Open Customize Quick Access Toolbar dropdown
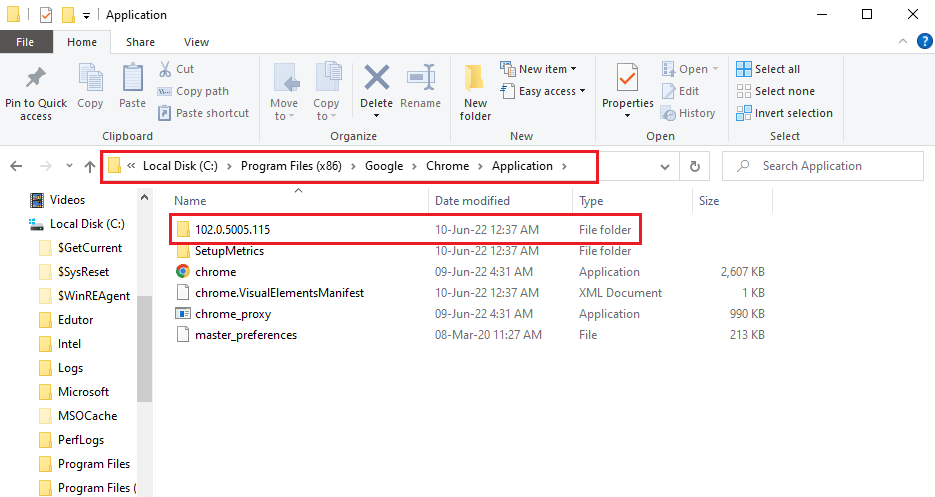935x497 pixels. coord(86,16)
